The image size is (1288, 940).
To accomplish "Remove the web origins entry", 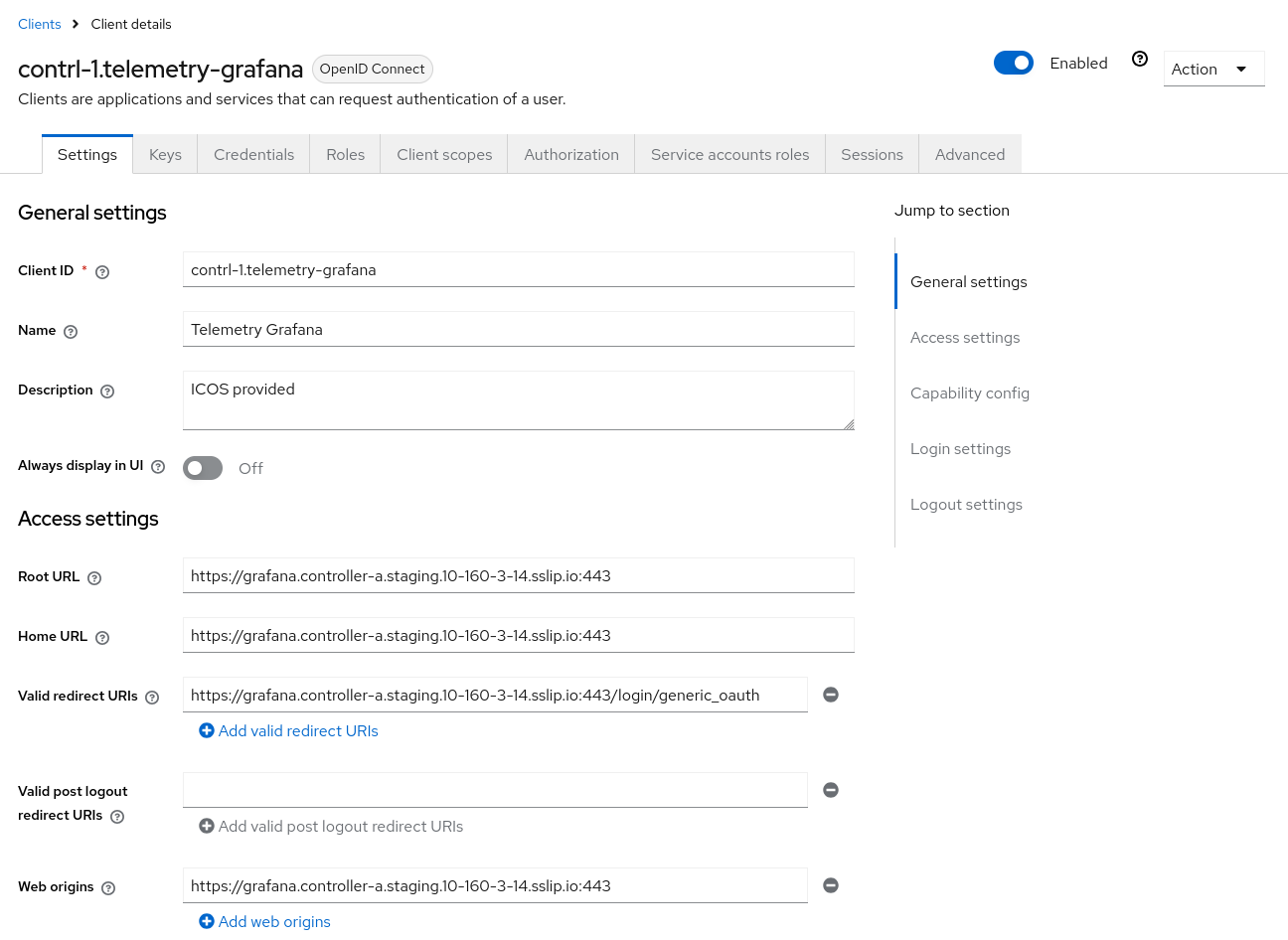I will 831,885.
